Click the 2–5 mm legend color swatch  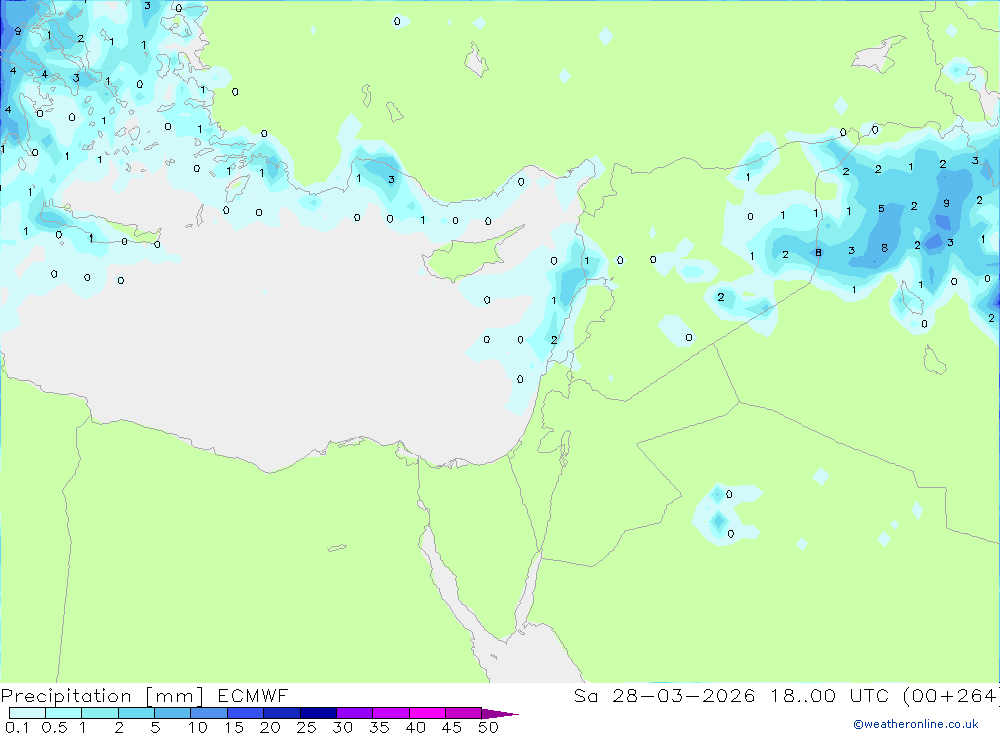point(136,713)
